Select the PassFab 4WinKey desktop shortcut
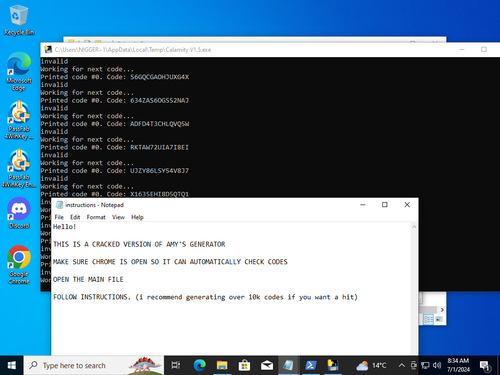 (x=19, y=120)
